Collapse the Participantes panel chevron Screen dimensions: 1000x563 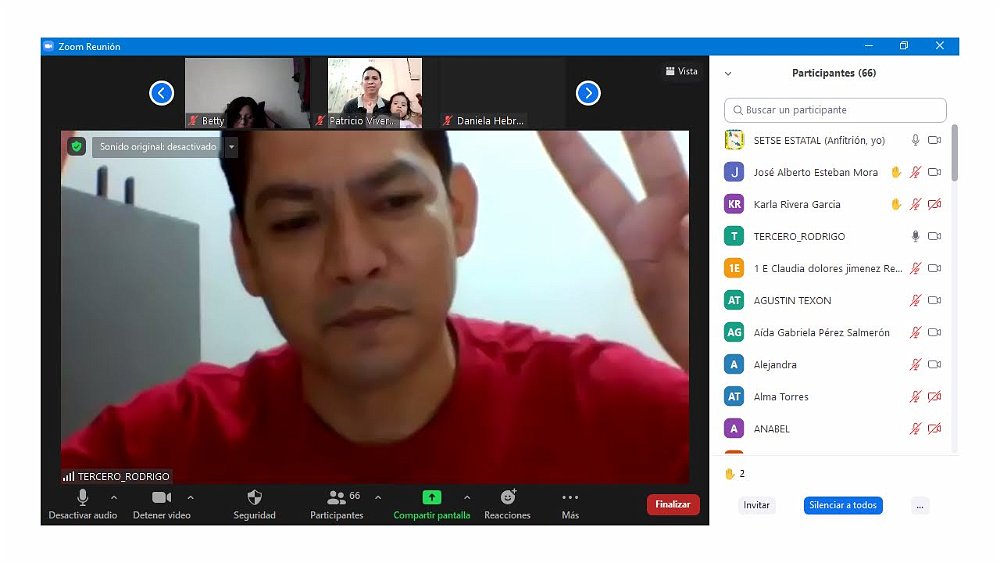point(728,73)
